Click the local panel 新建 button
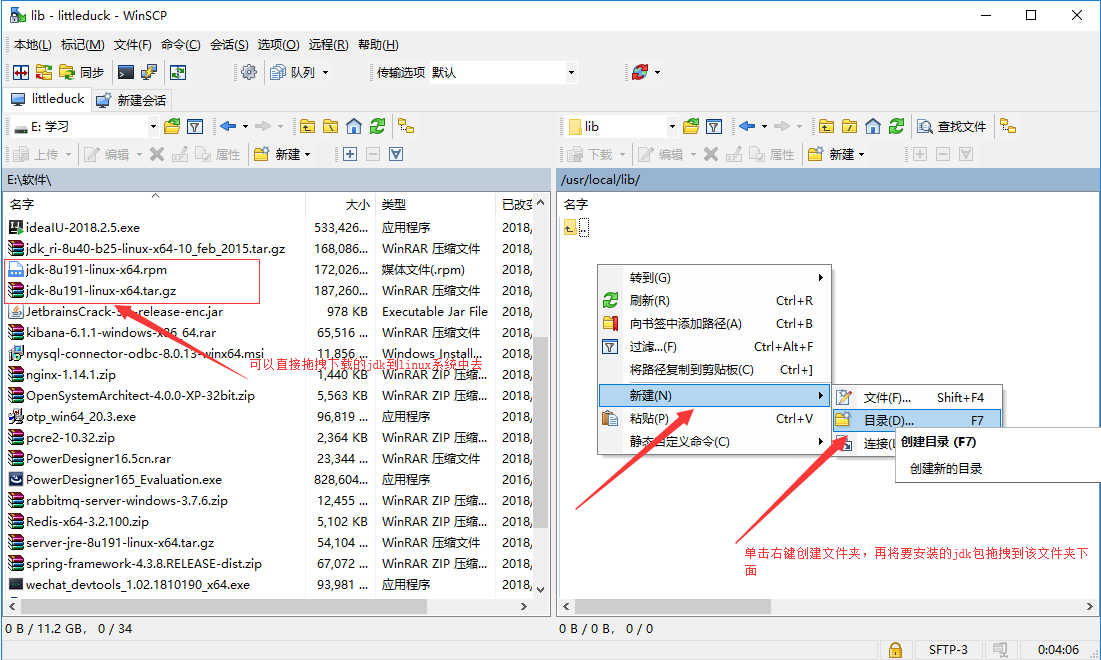The height and width of the screenshot is (660, 1101). point(282,154)
